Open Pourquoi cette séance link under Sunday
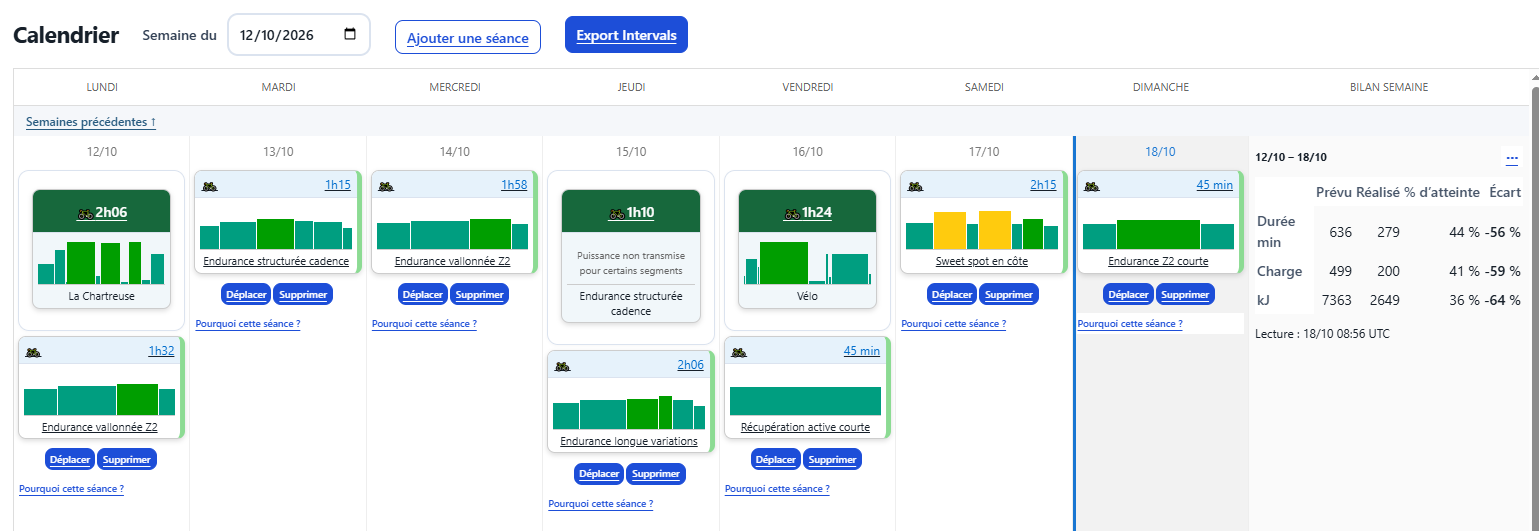Screen dimensions: 1539x531 pos(1130,324)
